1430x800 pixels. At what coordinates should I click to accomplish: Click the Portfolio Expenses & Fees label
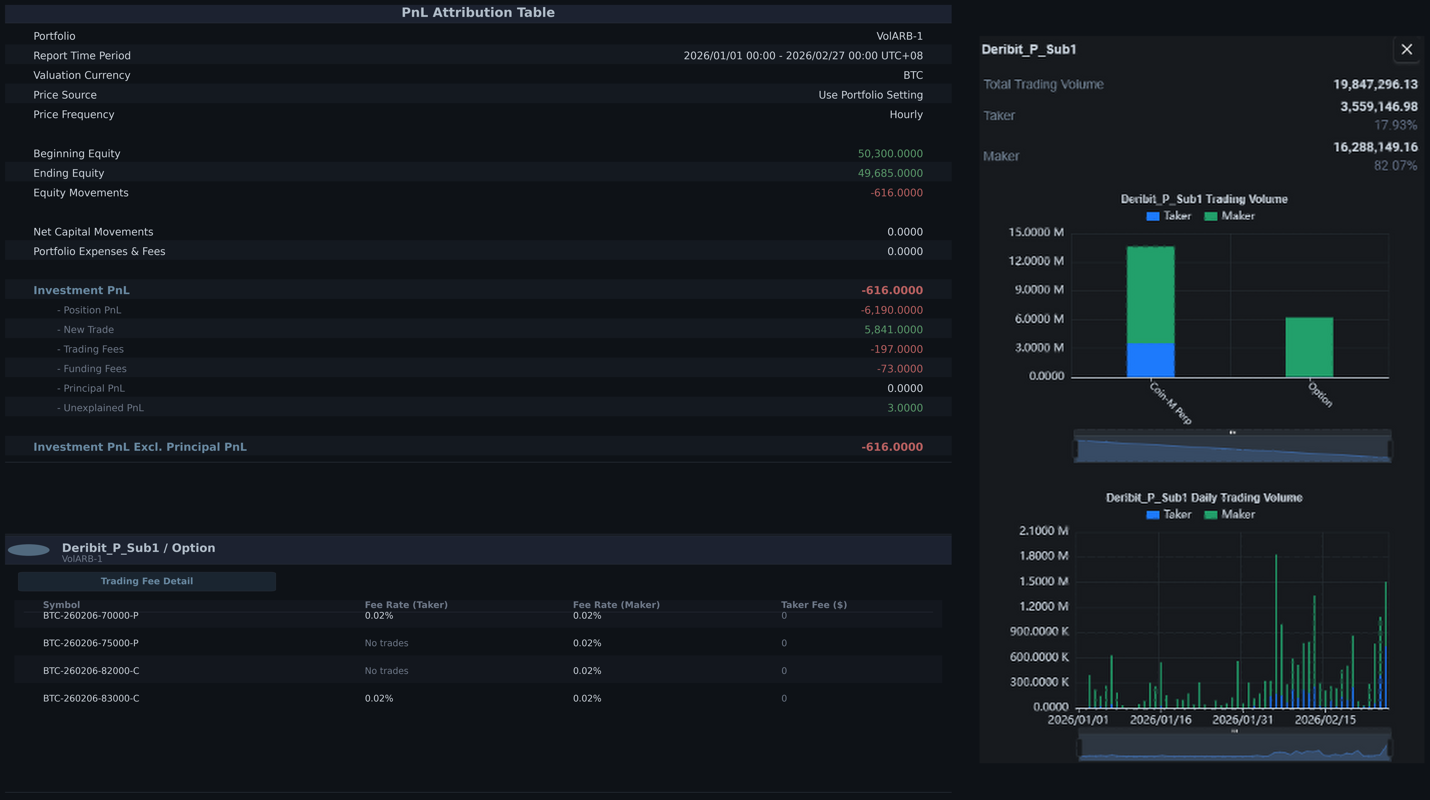pos(99,252)
